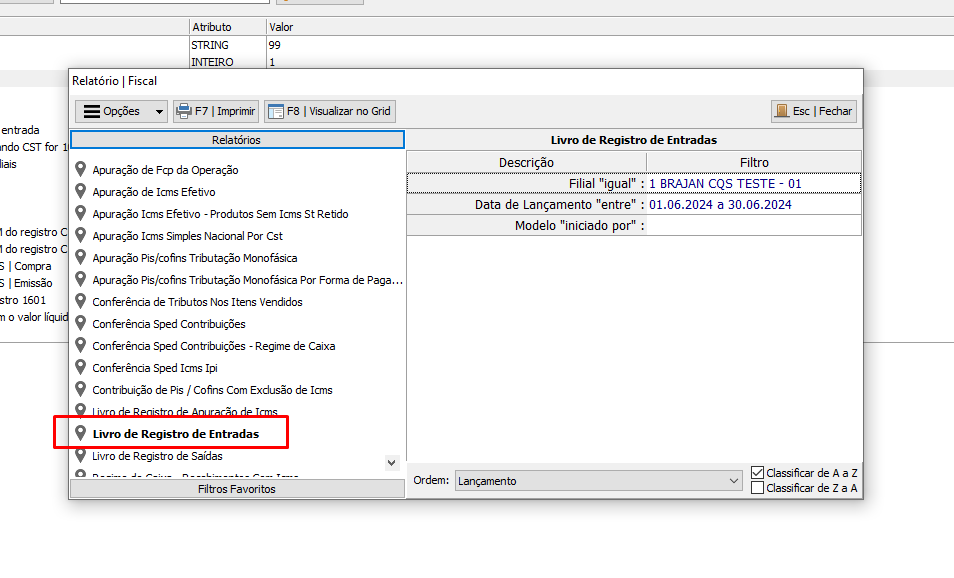Screen dimensions: 954x578
Task: Click pin icon beside Apuração de Fcp da Operação
Action: 81,169
